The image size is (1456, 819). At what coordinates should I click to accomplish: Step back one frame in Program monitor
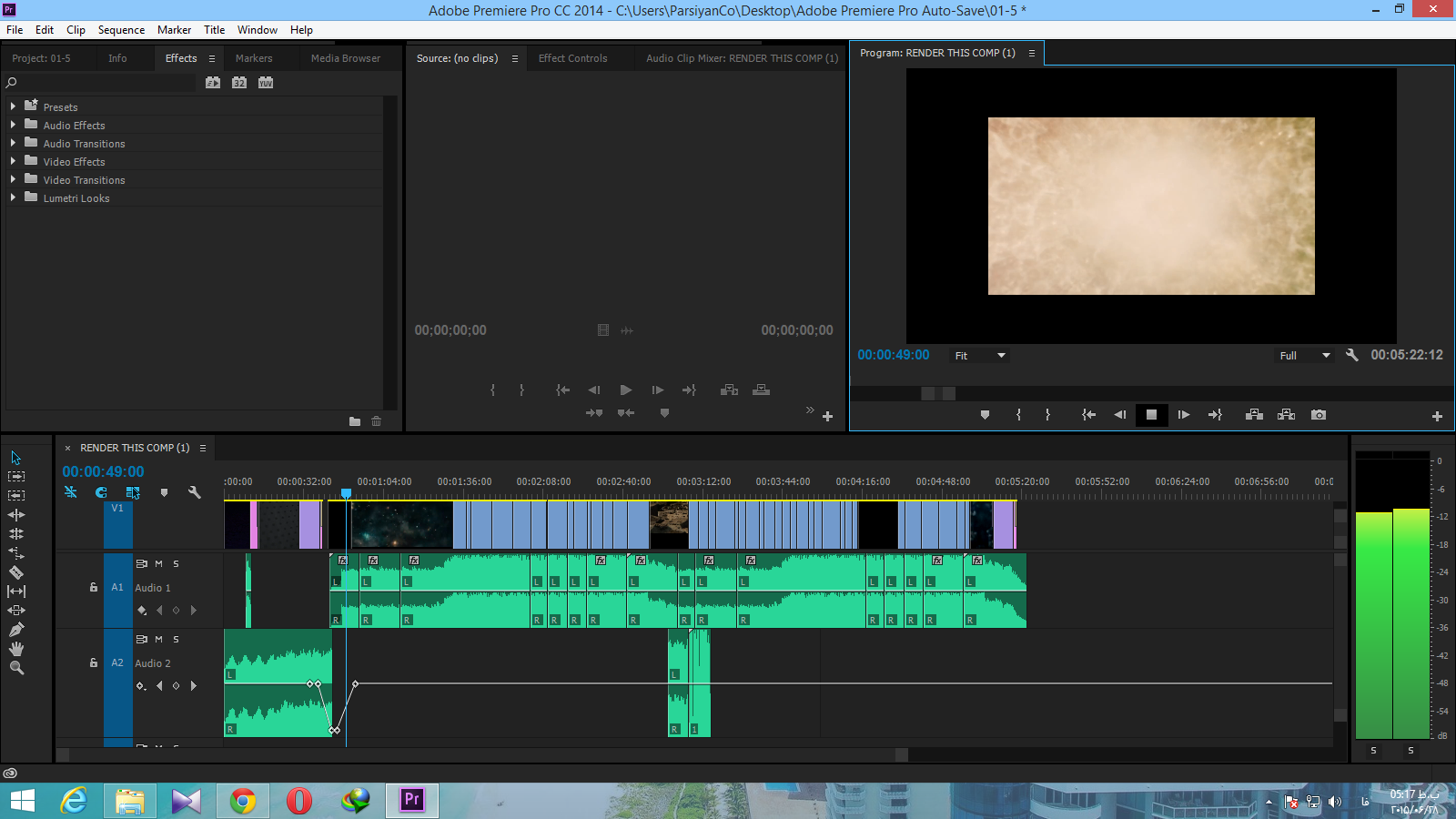click(x=1120, y=415)
